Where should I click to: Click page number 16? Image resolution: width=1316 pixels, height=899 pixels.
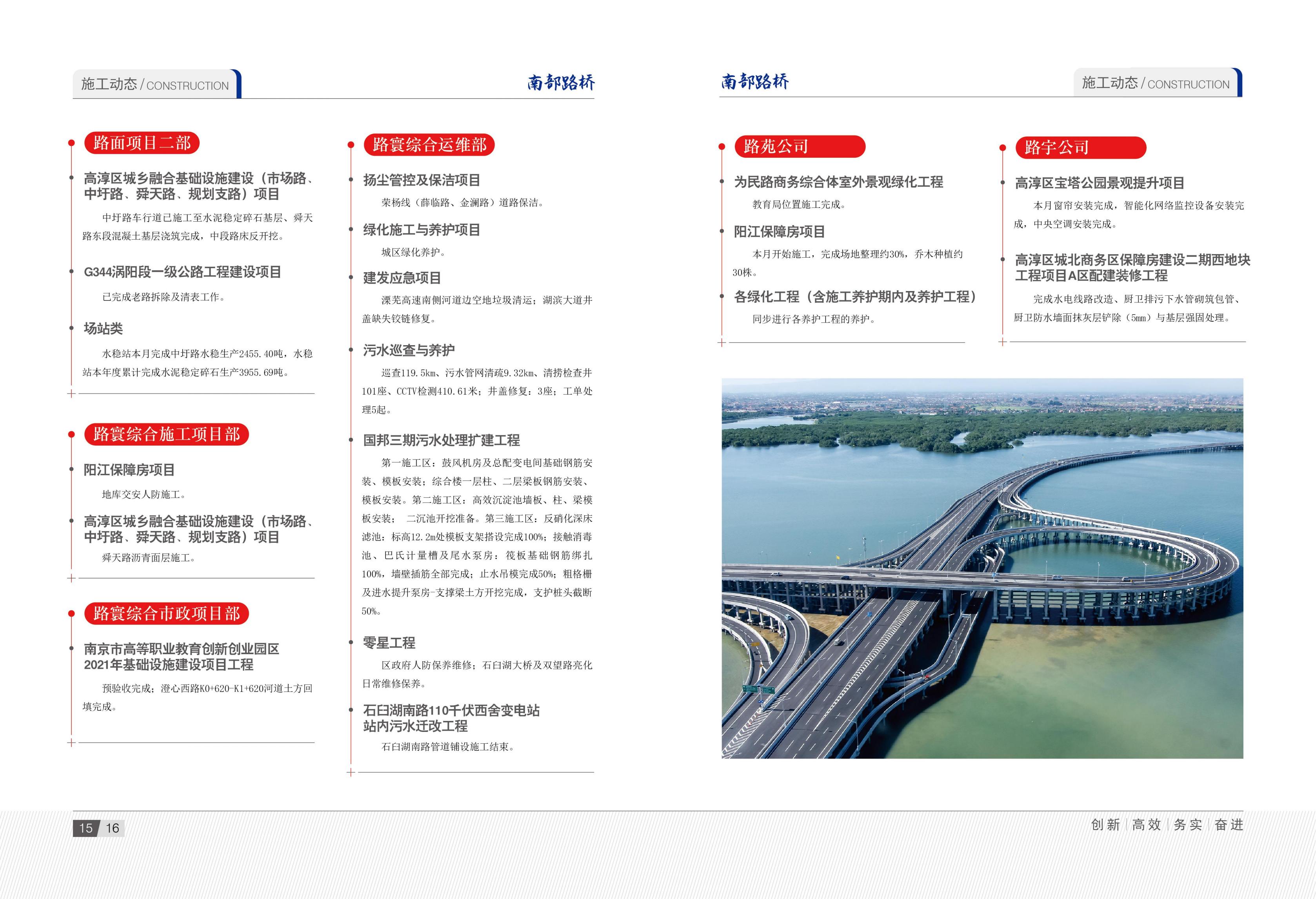112,828
